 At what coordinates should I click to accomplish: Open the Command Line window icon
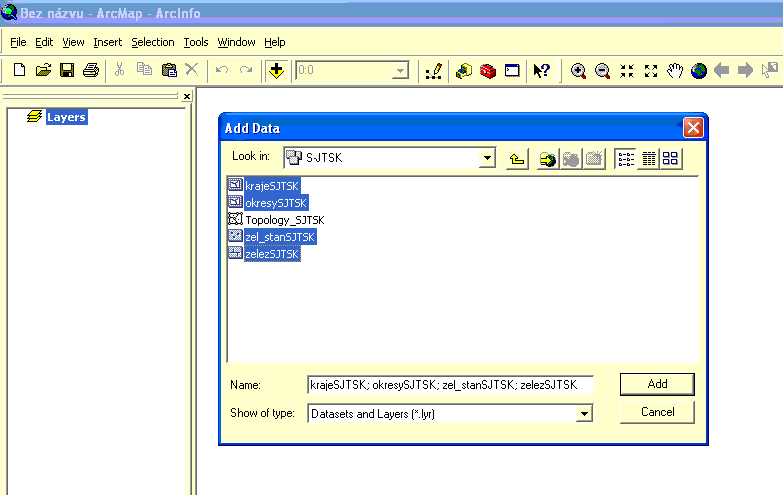512,70
